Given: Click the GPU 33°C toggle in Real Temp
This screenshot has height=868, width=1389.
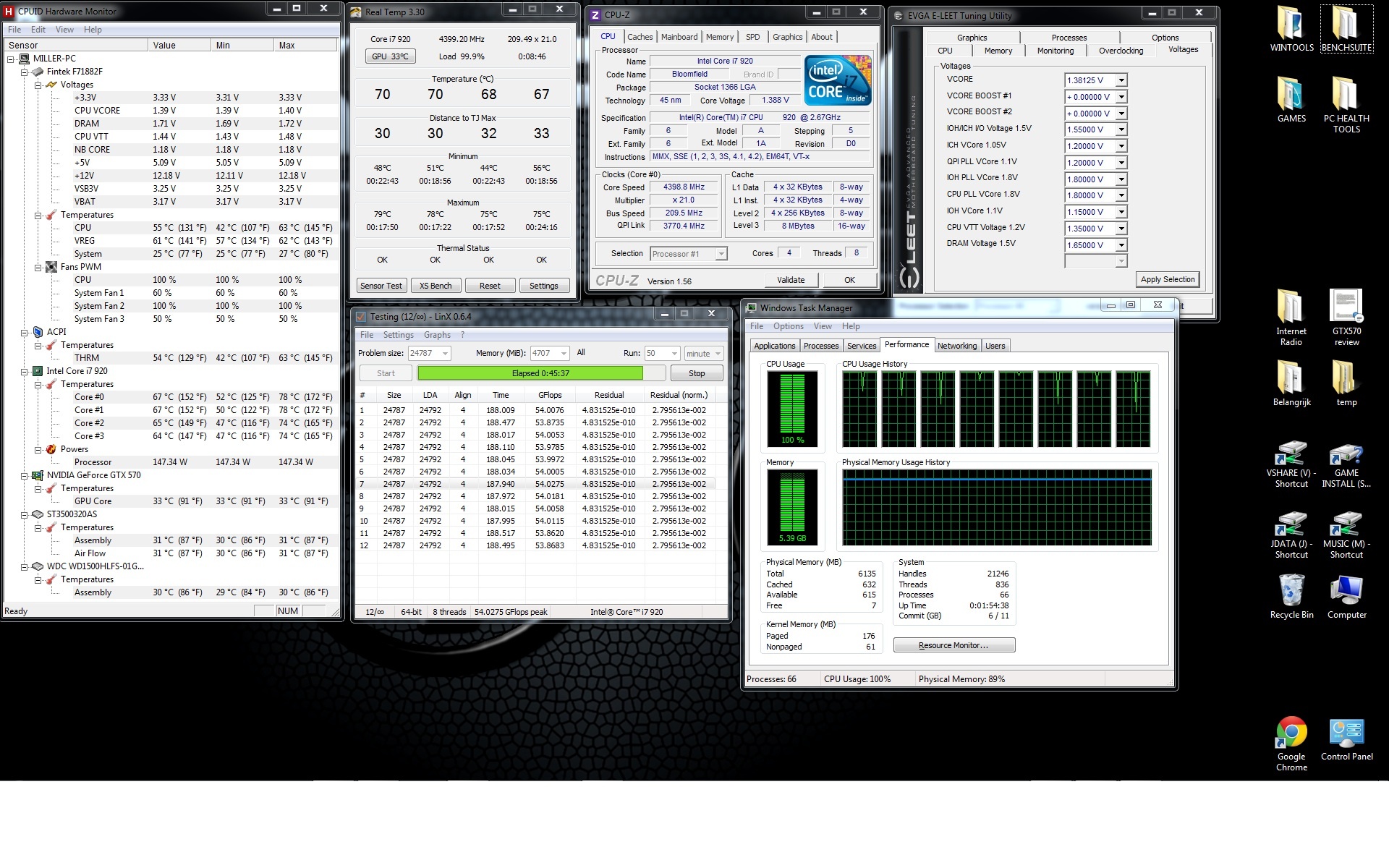Looking at the screenshot, I should point(390,56).
